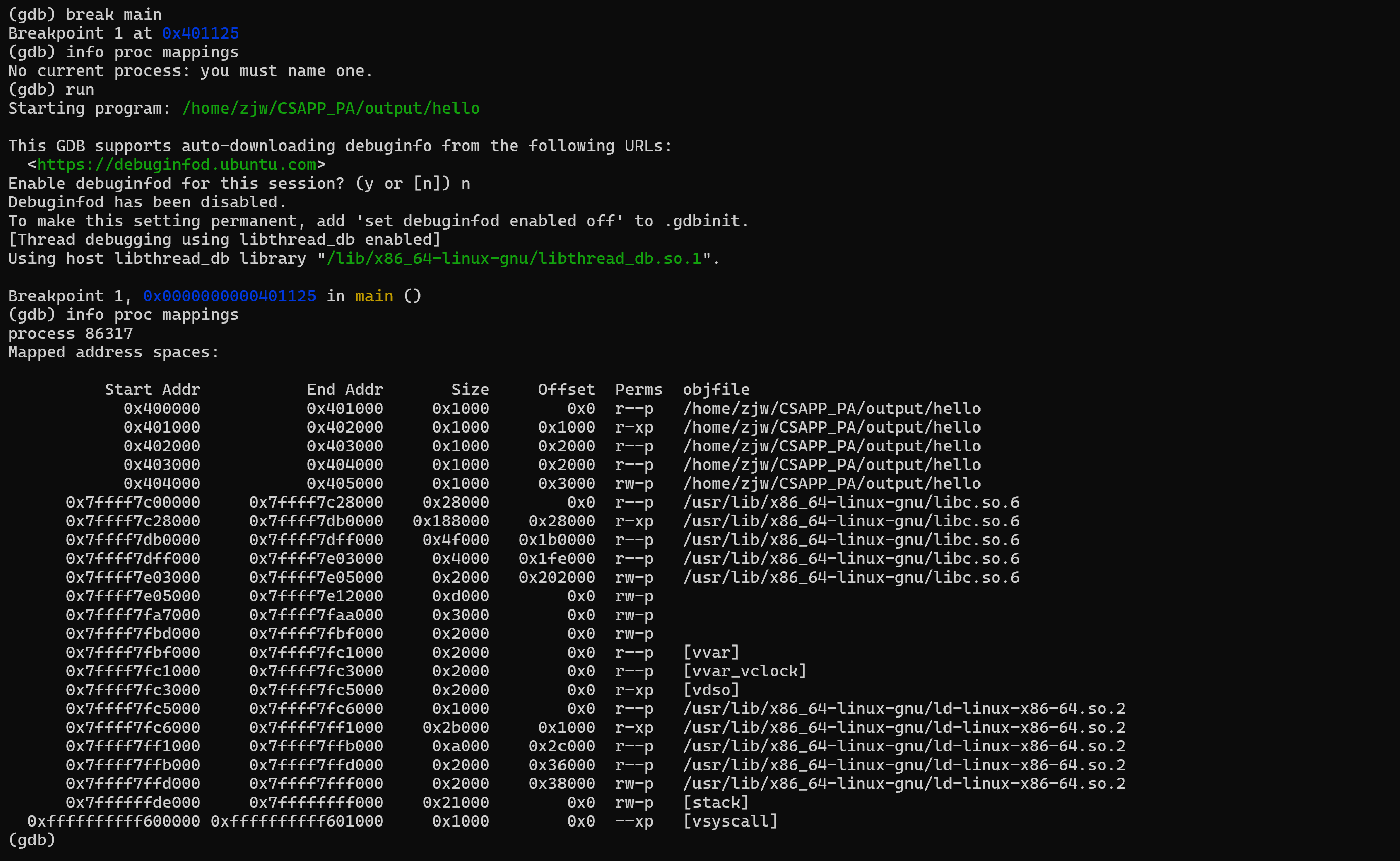Click the first libc.so.6 objfile path
The image size is (1400, 861).
click(851, 502)
